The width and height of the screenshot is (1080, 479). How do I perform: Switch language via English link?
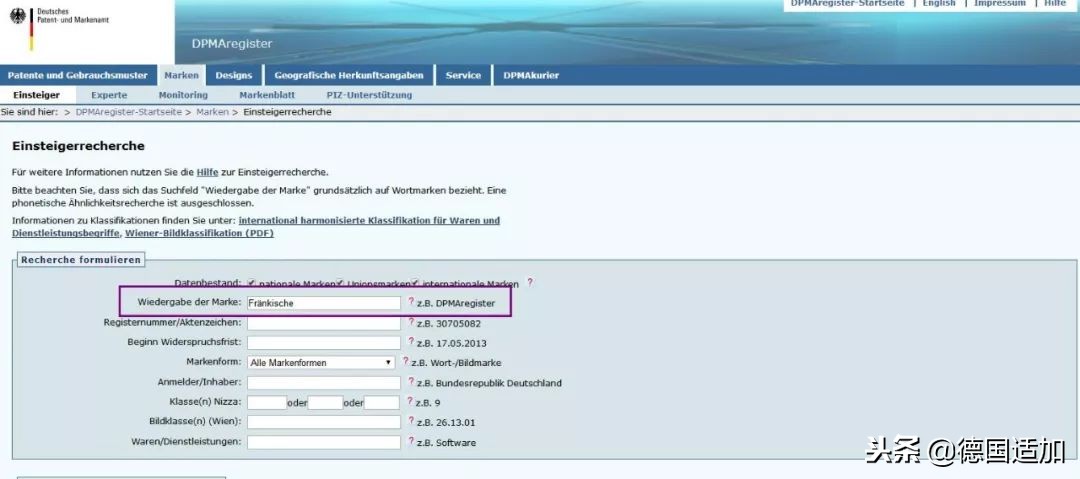(939, 4)
